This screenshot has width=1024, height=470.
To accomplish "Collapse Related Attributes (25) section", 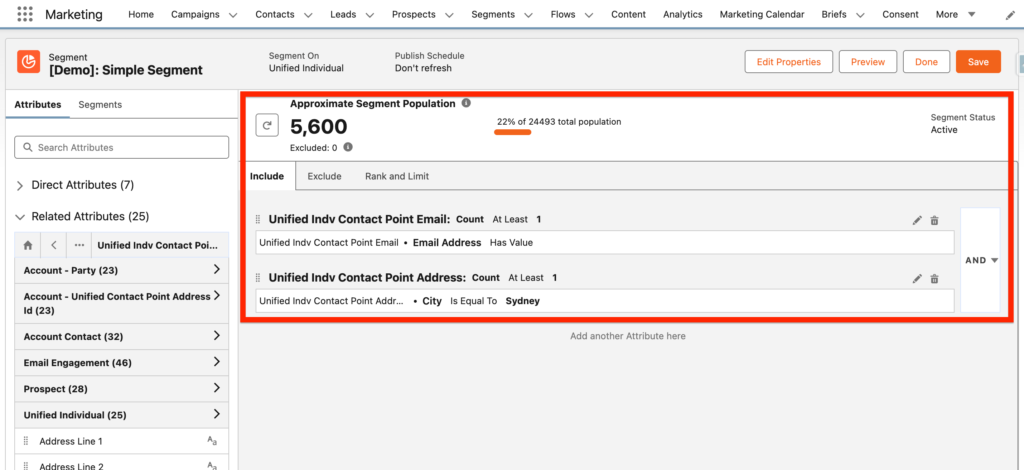I will (x=21, y=216).
